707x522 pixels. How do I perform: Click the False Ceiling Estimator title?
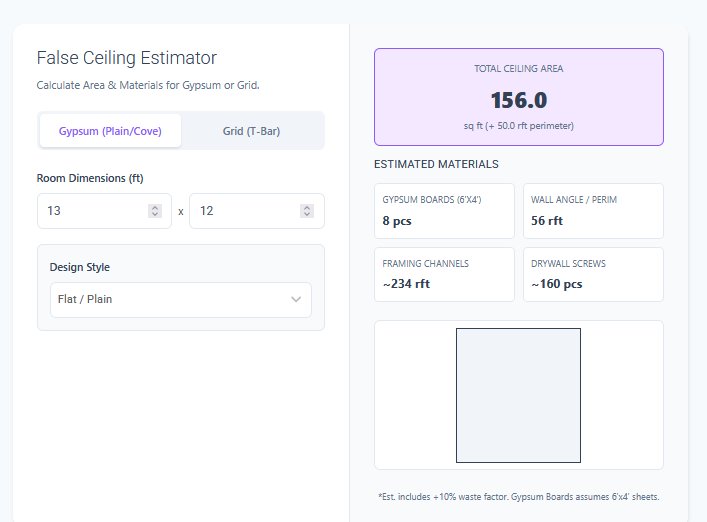pos(126,58)
